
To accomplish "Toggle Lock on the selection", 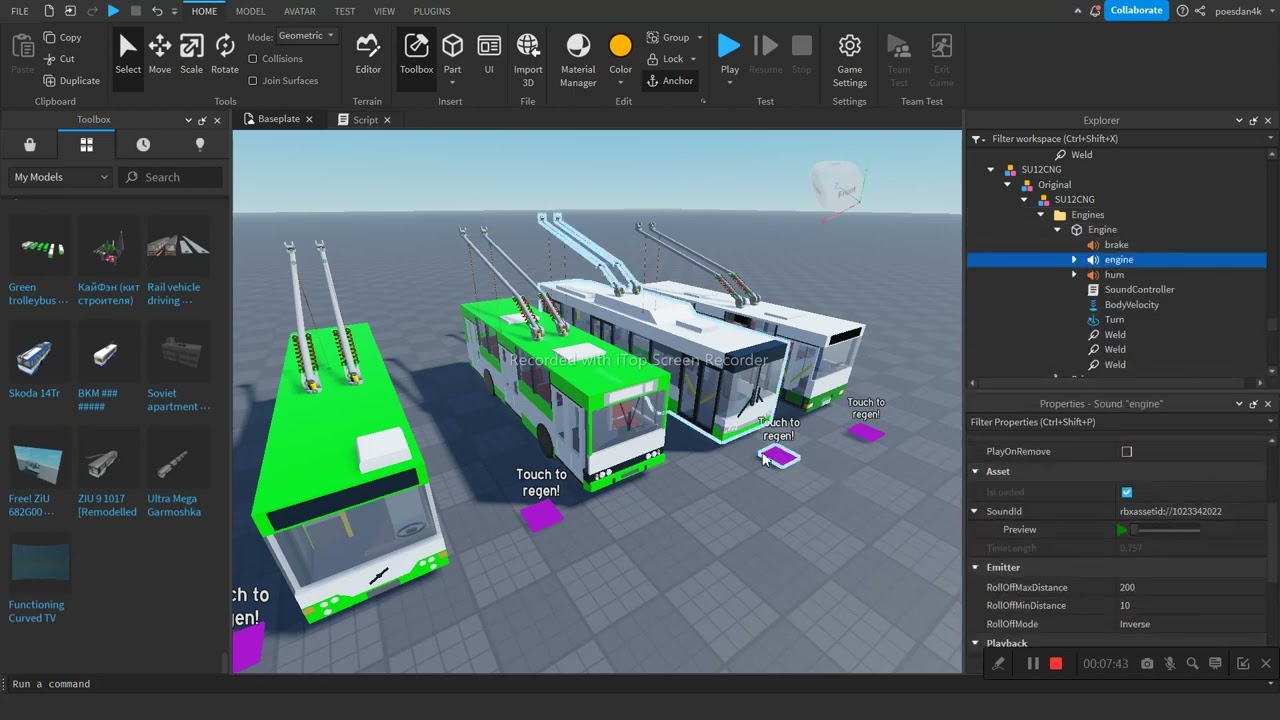I will 666,59.
